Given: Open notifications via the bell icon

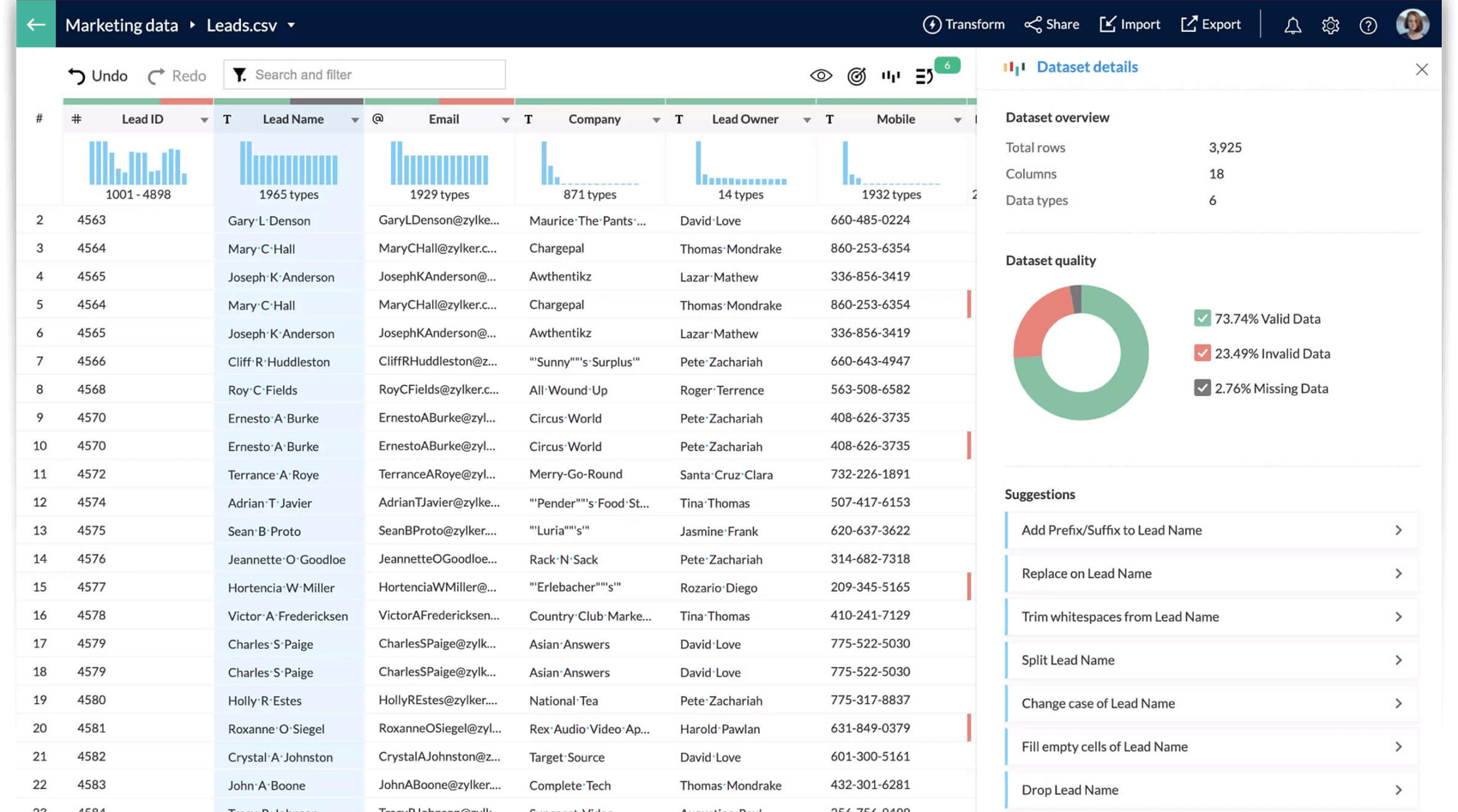Looking at the screenshot, I should point(1292,26).
